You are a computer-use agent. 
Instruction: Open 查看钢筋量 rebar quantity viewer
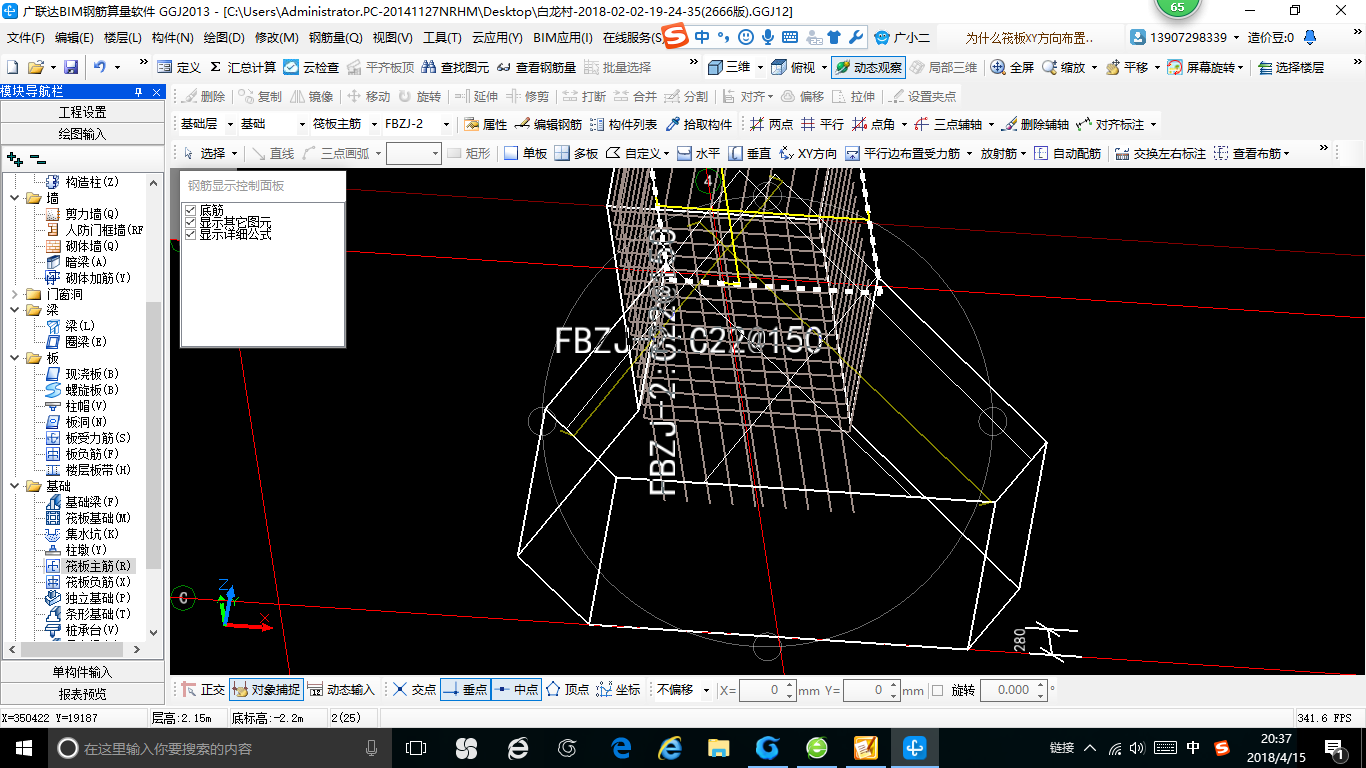tap(536, 67)
